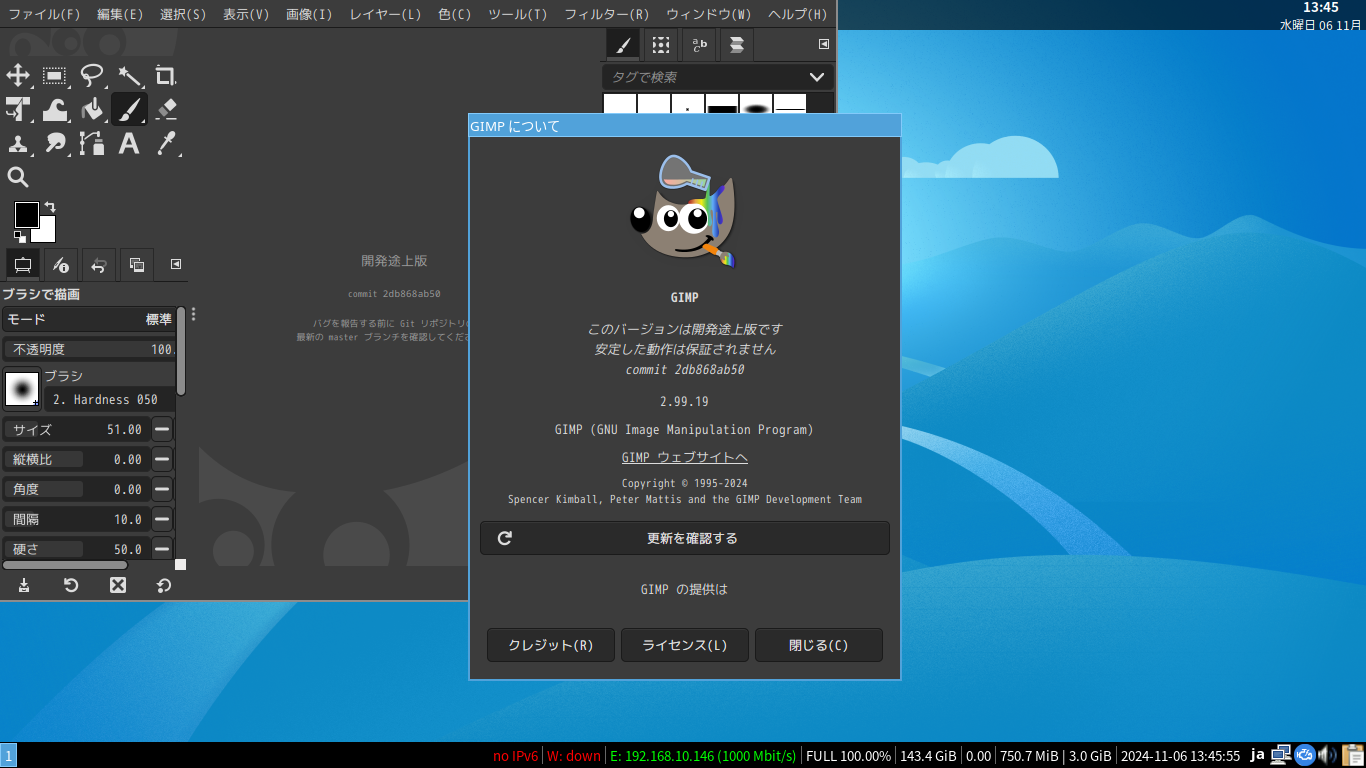The width and height of the screenshot is (1366, 768).
Task: Select the Free Select lasso tool
Action: 92,75
